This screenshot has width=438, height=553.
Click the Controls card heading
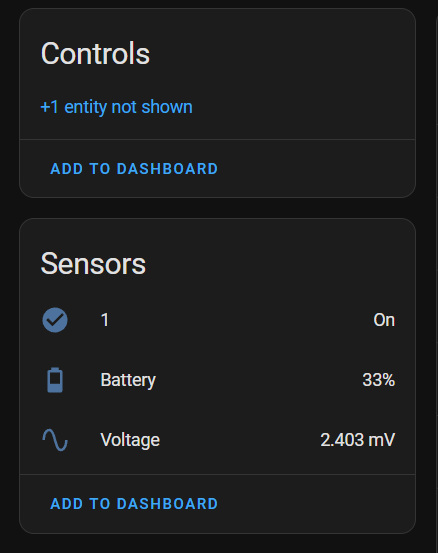95,54
